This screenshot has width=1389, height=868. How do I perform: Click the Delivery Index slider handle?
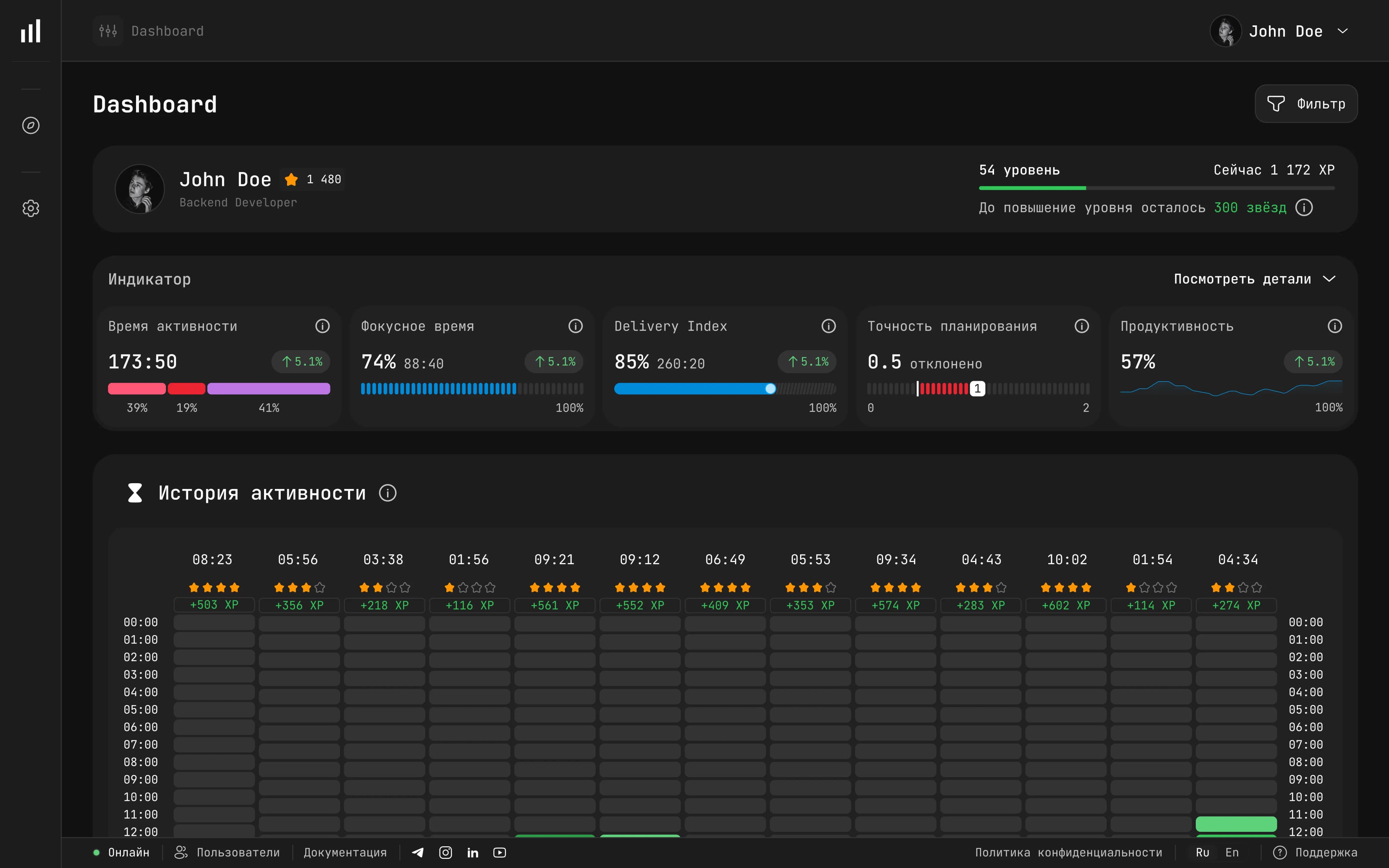pos(770,389)
